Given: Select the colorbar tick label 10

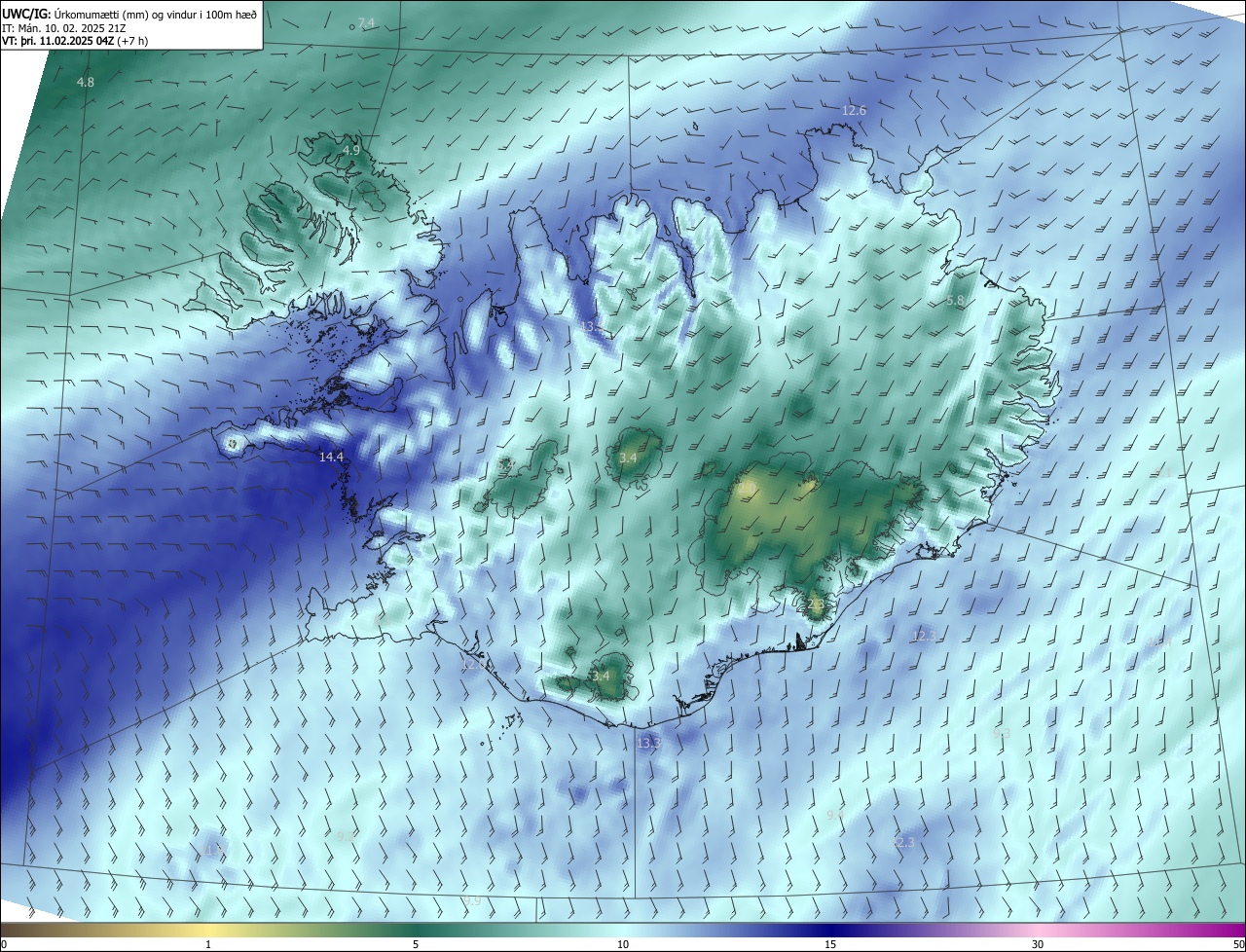Looking at the screenshot, I should 623,944.
